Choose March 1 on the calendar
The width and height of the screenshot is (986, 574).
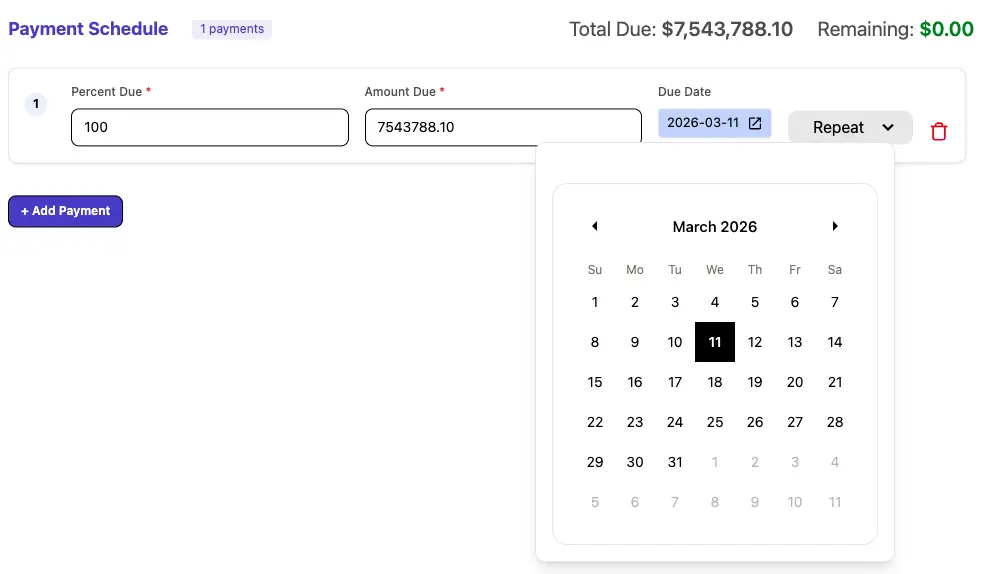[x=595, y=302]
